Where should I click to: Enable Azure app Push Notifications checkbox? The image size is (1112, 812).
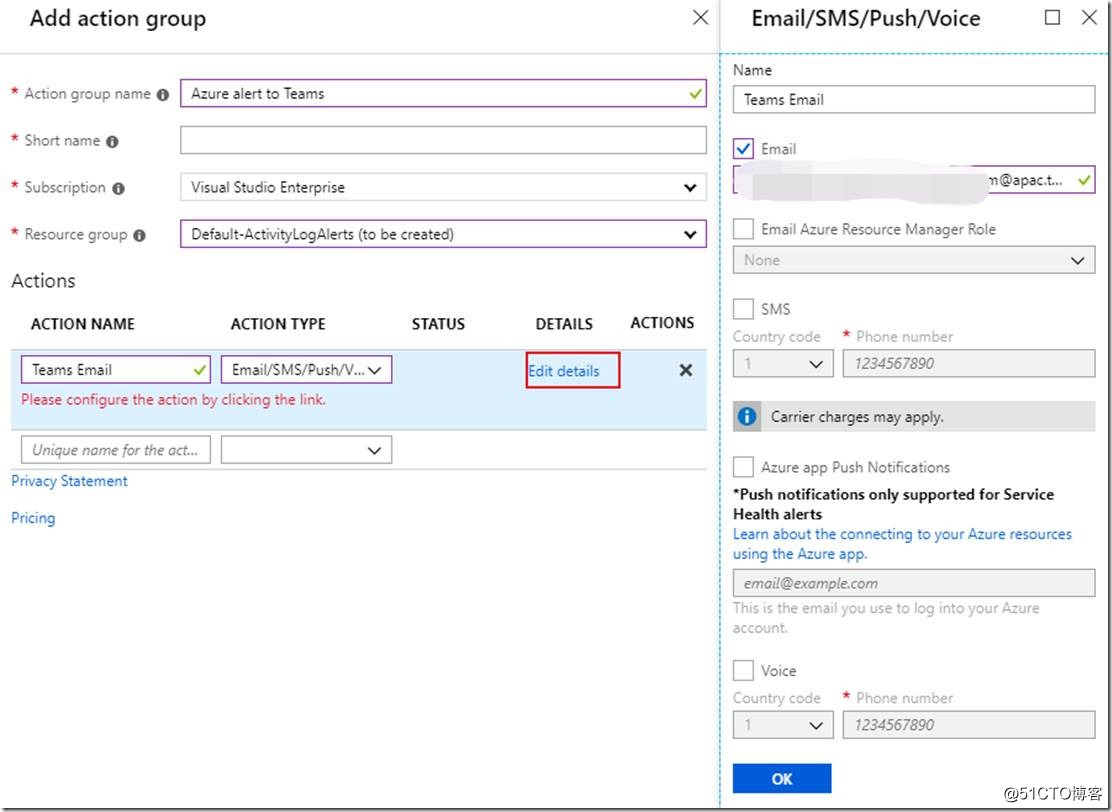pyautogui.click(x=743, y=467)
